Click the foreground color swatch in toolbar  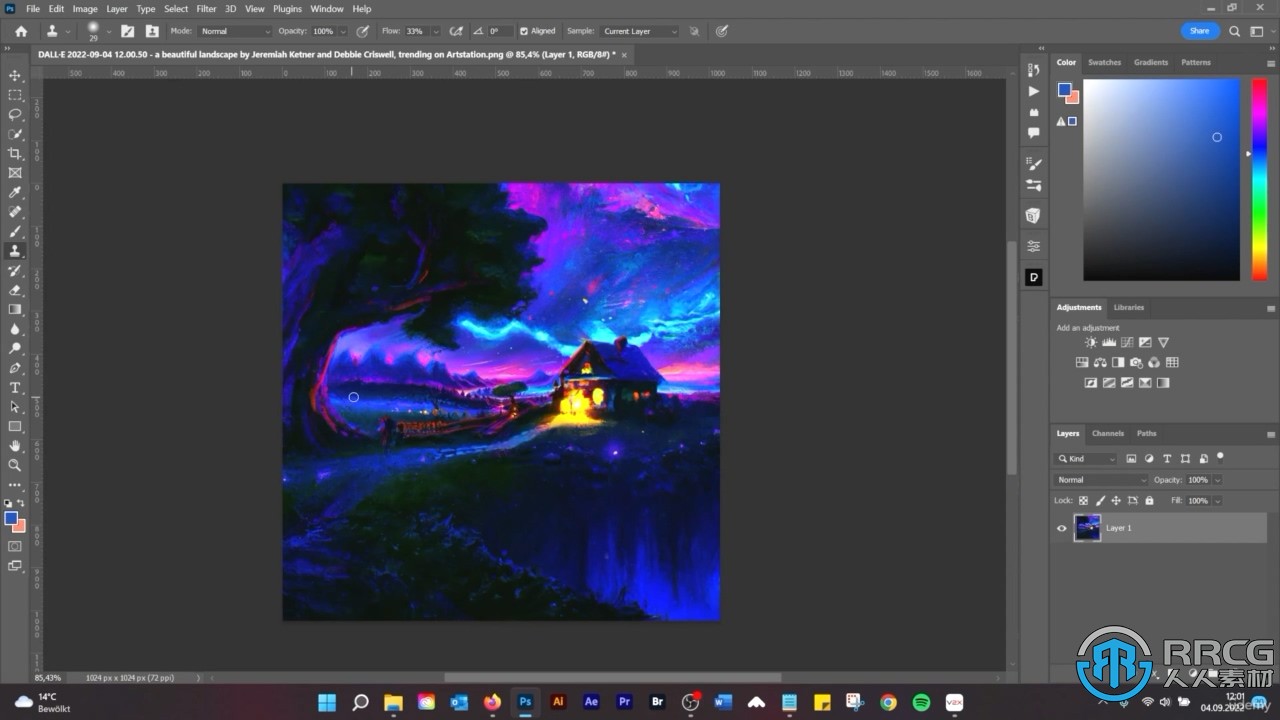pyautogui.click(x=11, y=519)
